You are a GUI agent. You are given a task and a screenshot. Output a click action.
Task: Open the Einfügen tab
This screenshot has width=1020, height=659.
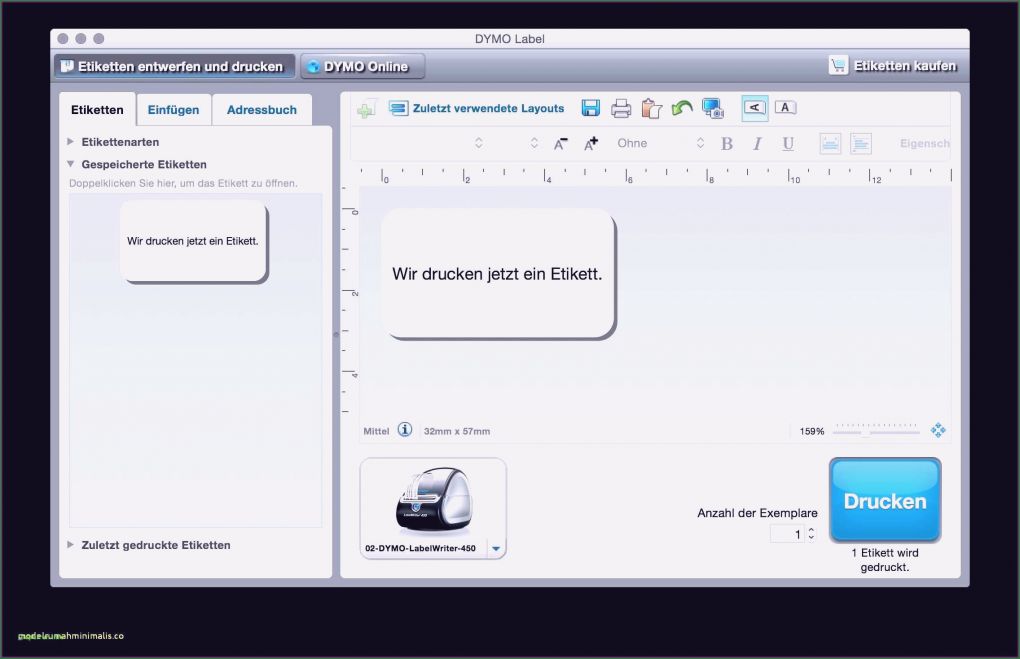coord(174,110)
